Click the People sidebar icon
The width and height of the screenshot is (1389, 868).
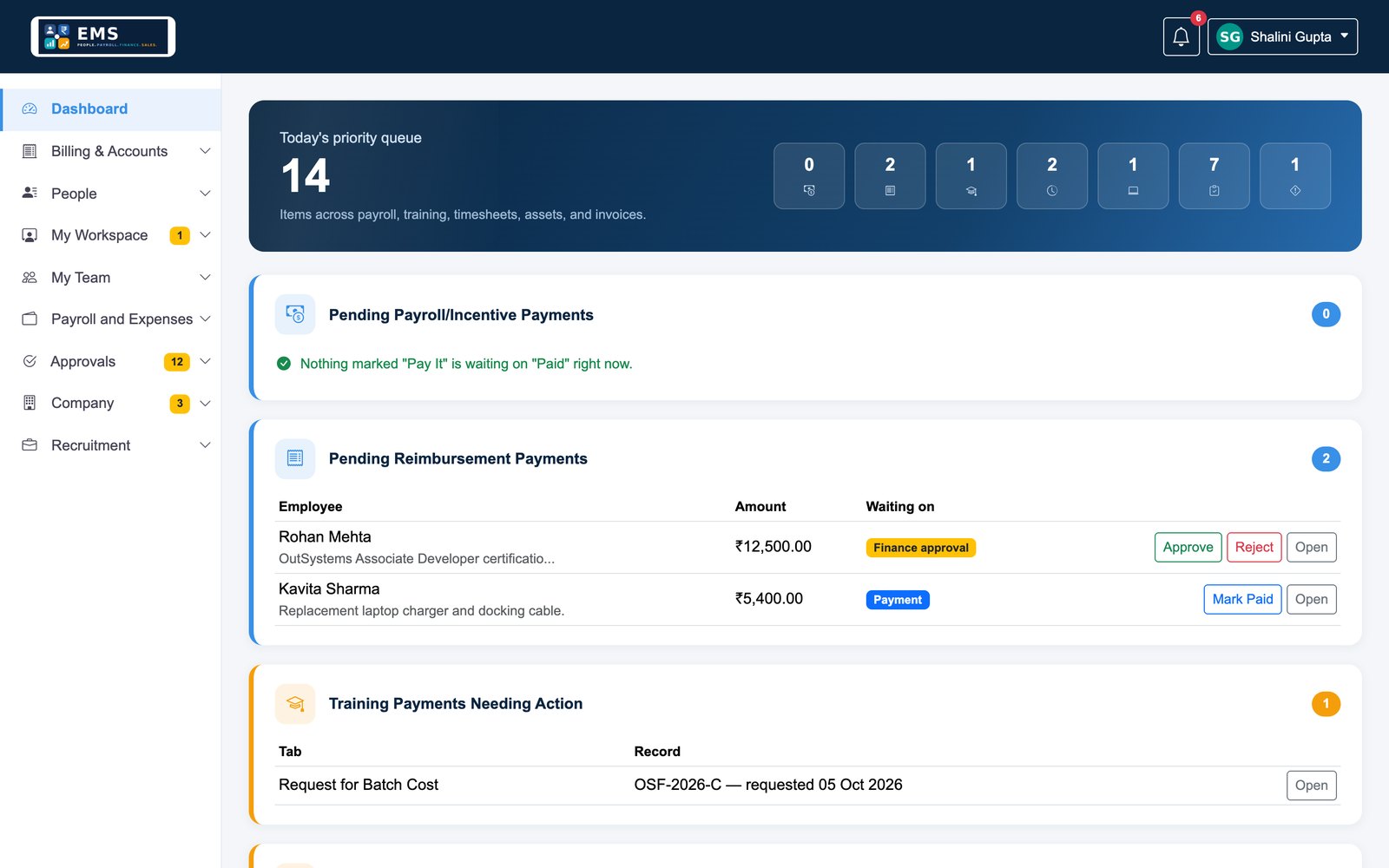(x=30, y=193)
